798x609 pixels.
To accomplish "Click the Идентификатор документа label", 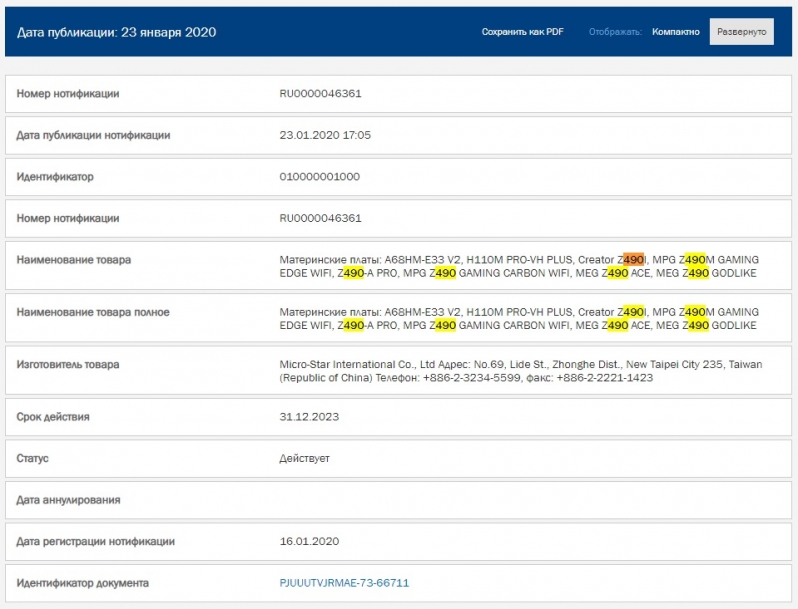I will (x=82, y=583).
